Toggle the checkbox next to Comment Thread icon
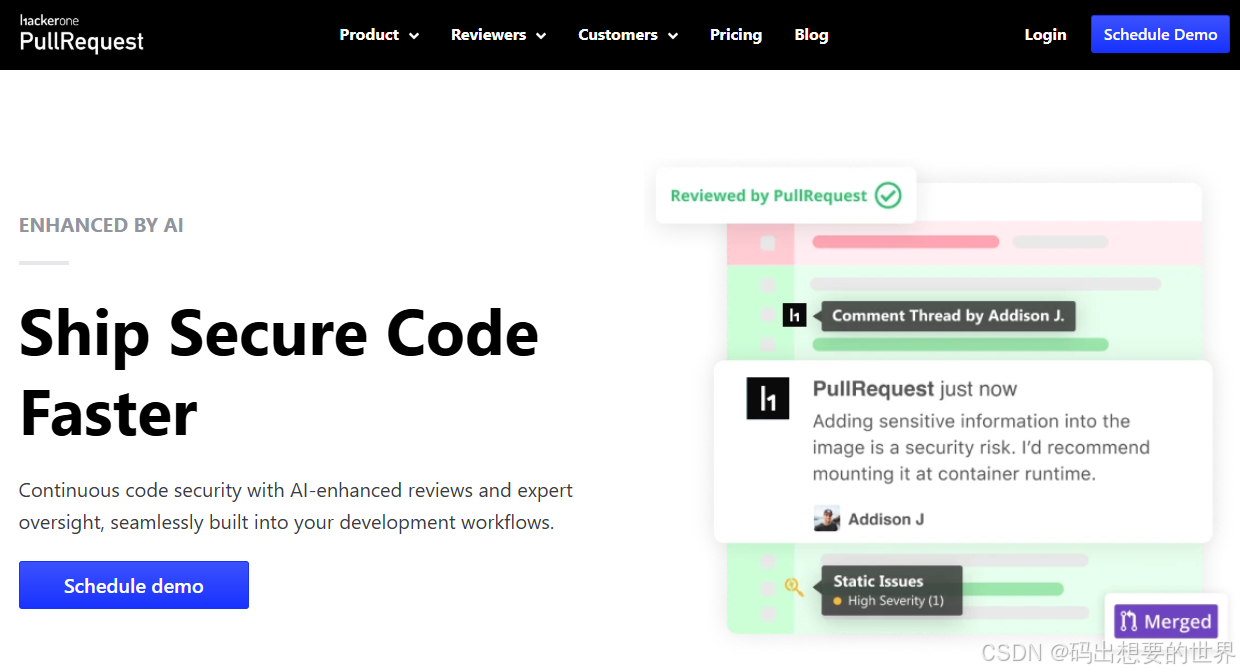The image size is (1240, 672). tap(768, 315)
